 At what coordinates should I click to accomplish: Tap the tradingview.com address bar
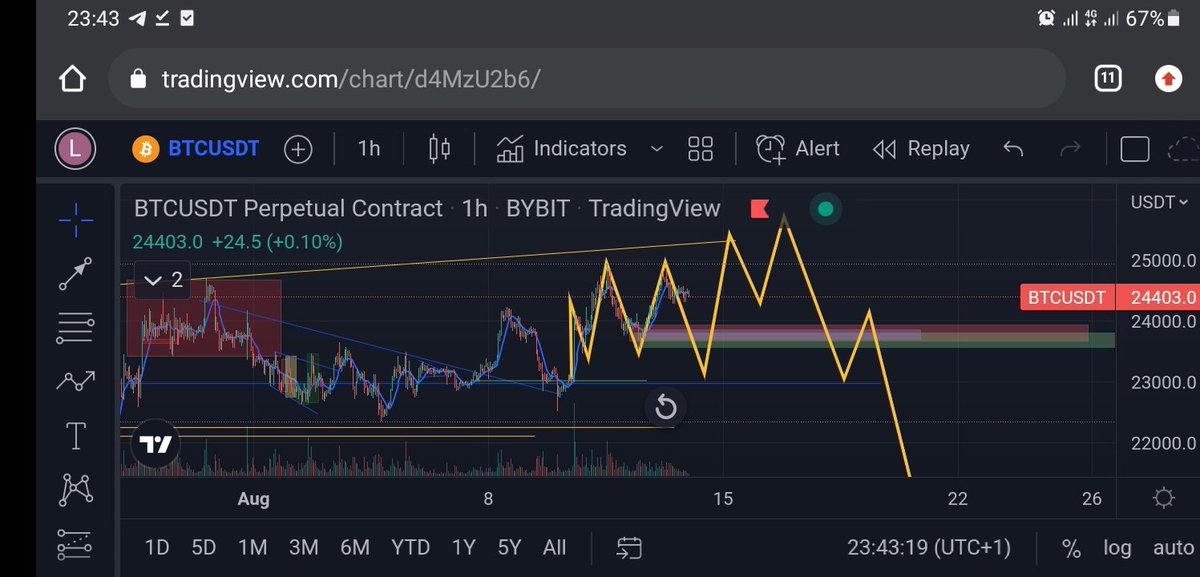coord(587,79)
